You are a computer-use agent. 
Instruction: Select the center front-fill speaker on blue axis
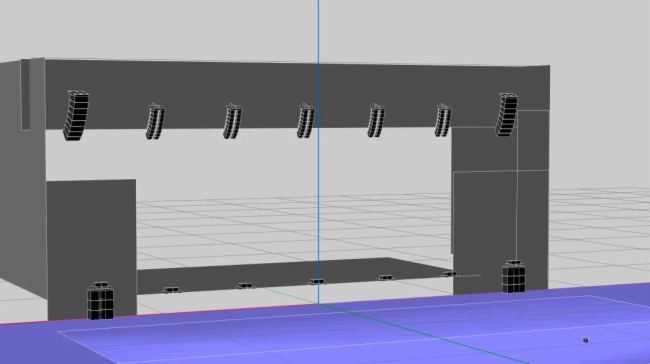click(317, 282)
